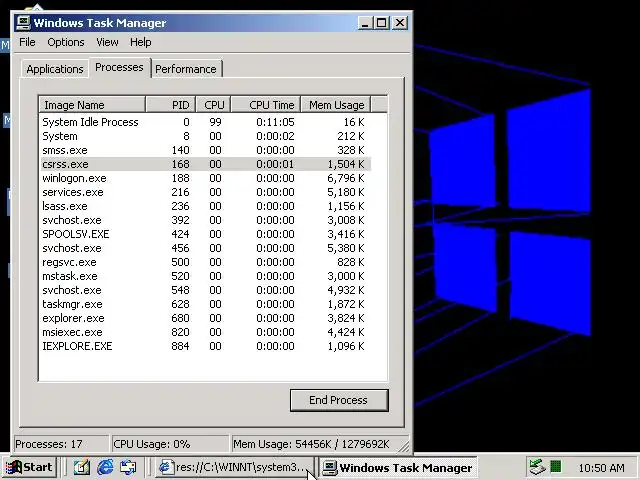Launch Outlook Express from quick launch
Viewport: 640px width, 480px height.
point(128,467)
